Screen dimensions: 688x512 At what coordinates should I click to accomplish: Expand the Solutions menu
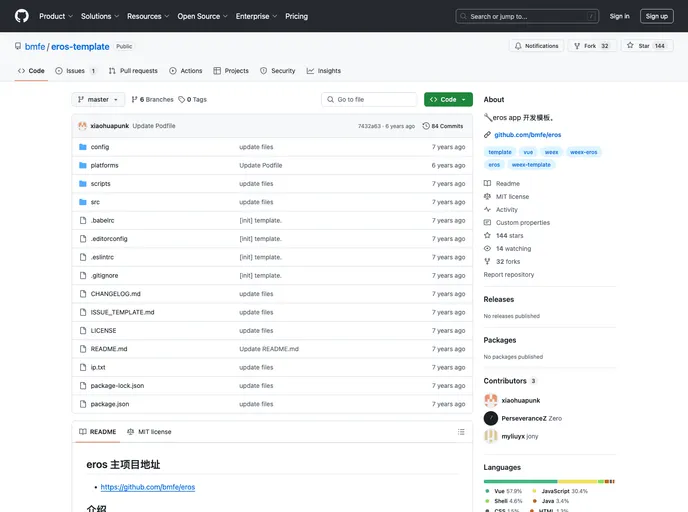point(100,16)
